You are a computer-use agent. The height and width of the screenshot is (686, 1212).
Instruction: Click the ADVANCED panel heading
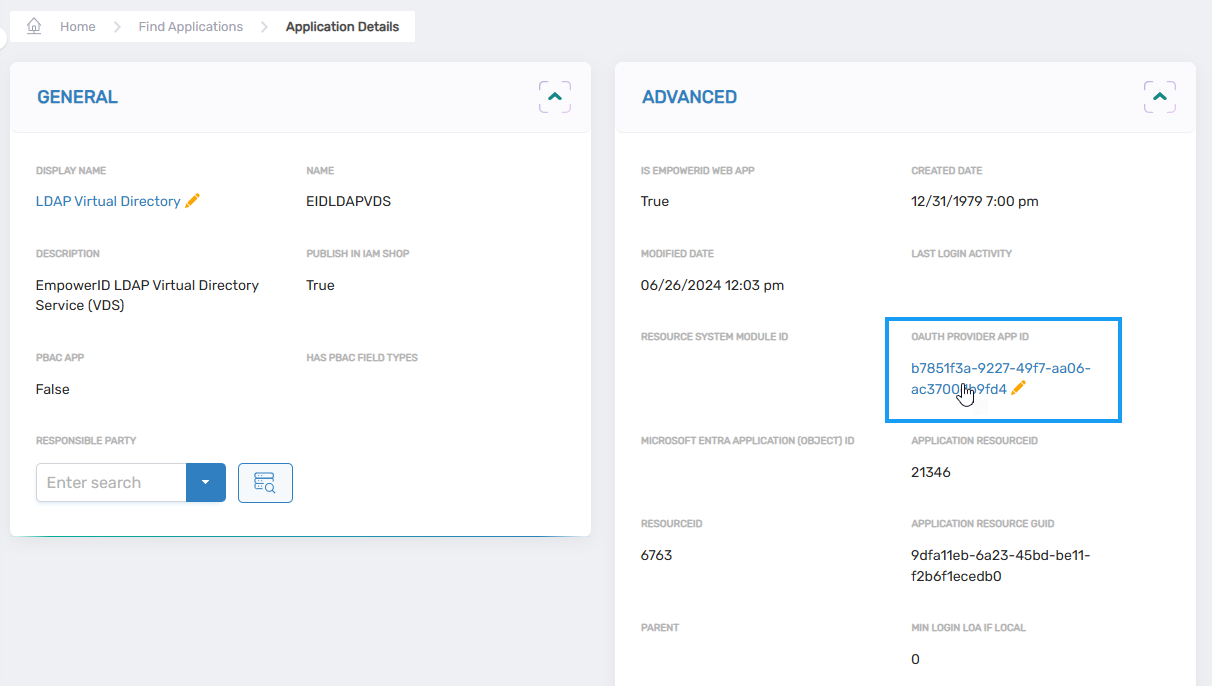pos(689,97)
